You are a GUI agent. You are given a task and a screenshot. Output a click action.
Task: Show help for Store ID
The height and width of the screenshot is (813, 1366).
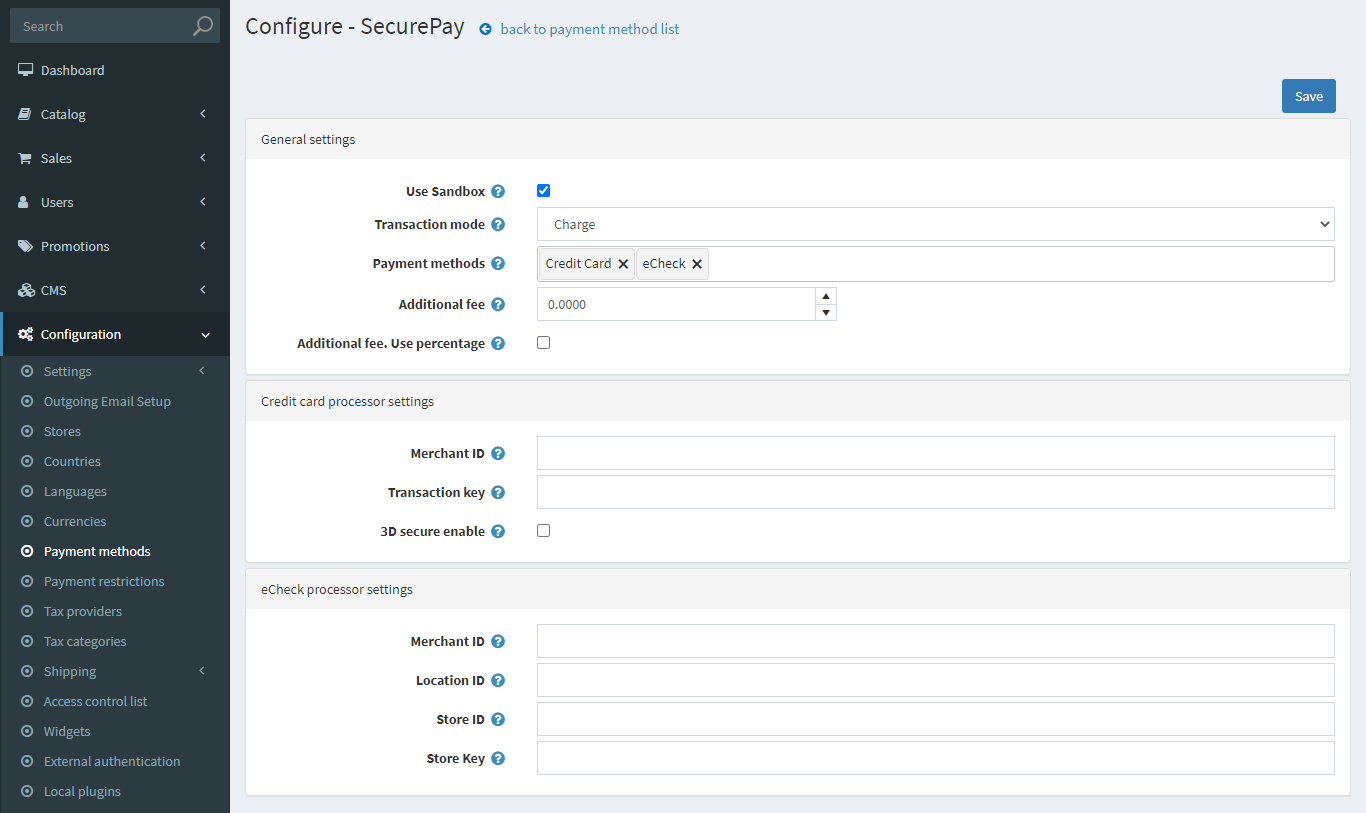coord(498,719)
